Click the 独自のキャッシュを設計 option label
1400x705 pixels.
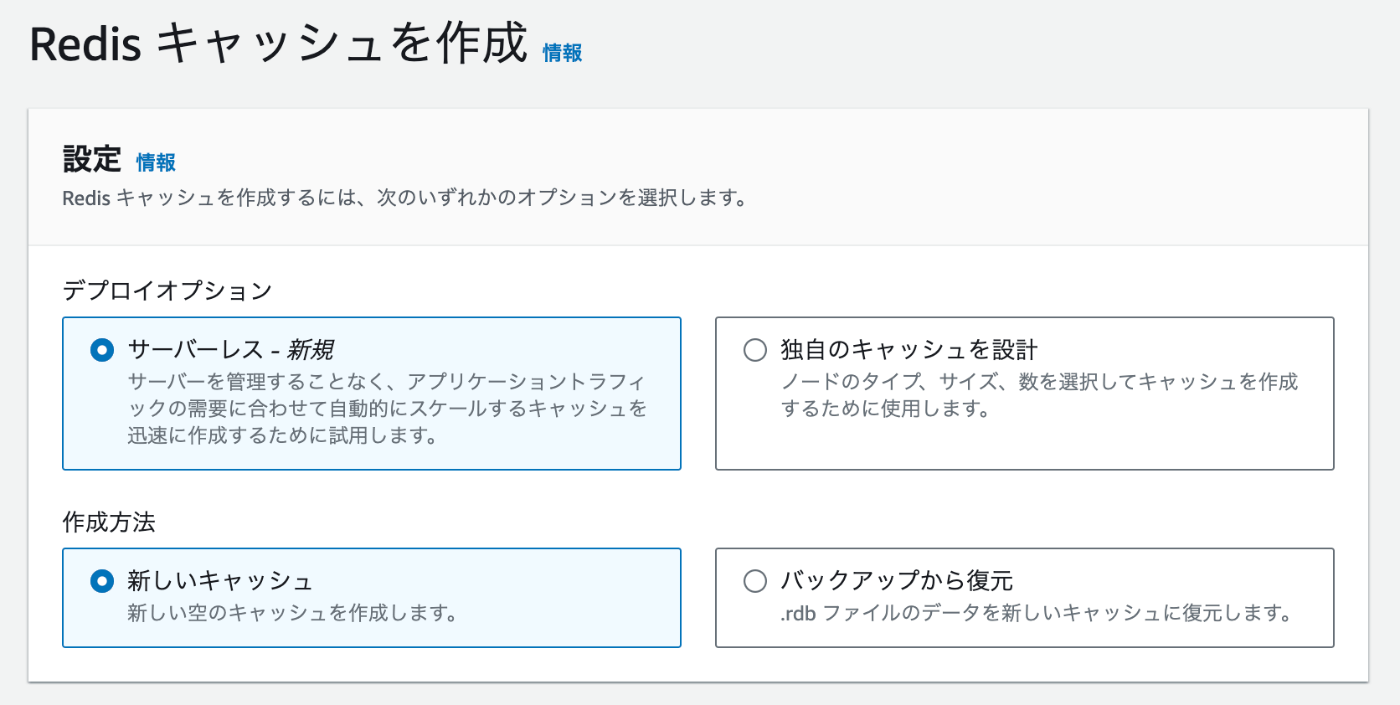click(909, 350)
